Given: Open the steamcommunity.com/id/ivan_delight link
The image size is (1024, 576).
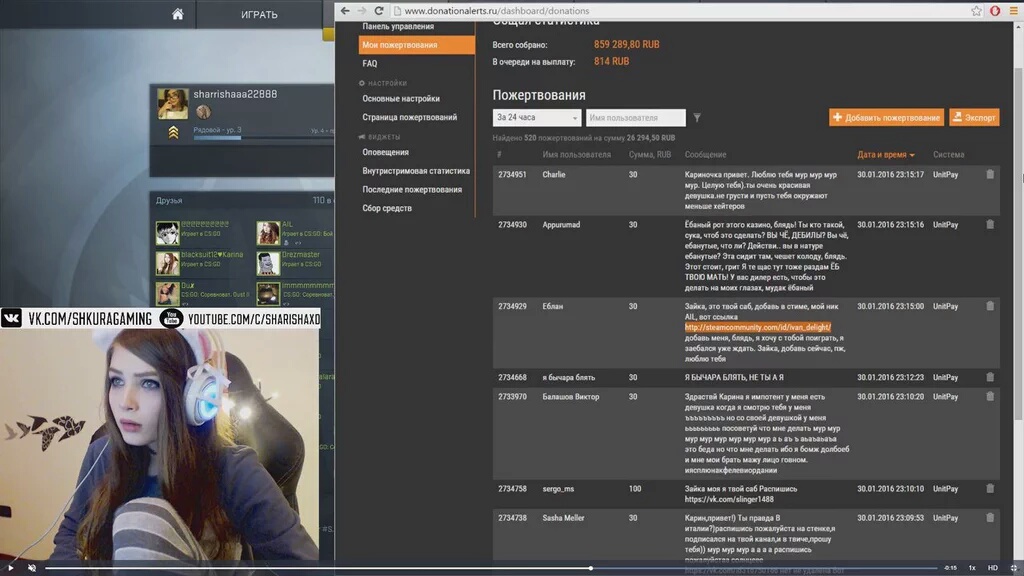Looking at the screenshot, I should [x=758, y=327].
